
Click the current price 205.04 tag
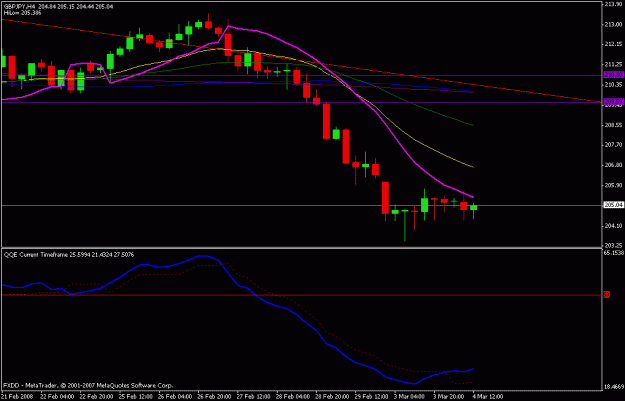[613, 205]
